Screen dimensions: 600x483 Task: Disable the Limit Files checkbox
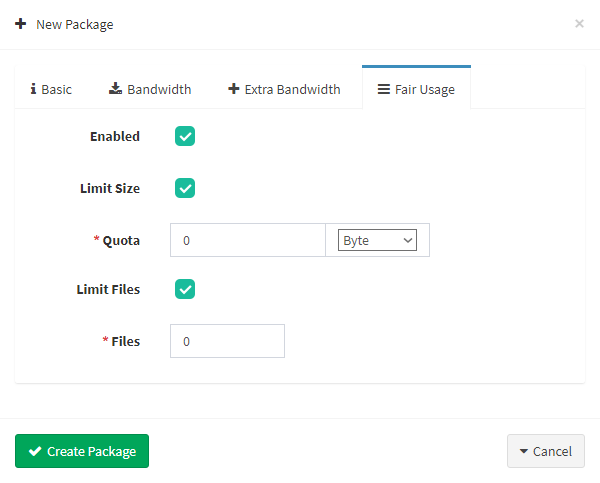pos(185,289)
